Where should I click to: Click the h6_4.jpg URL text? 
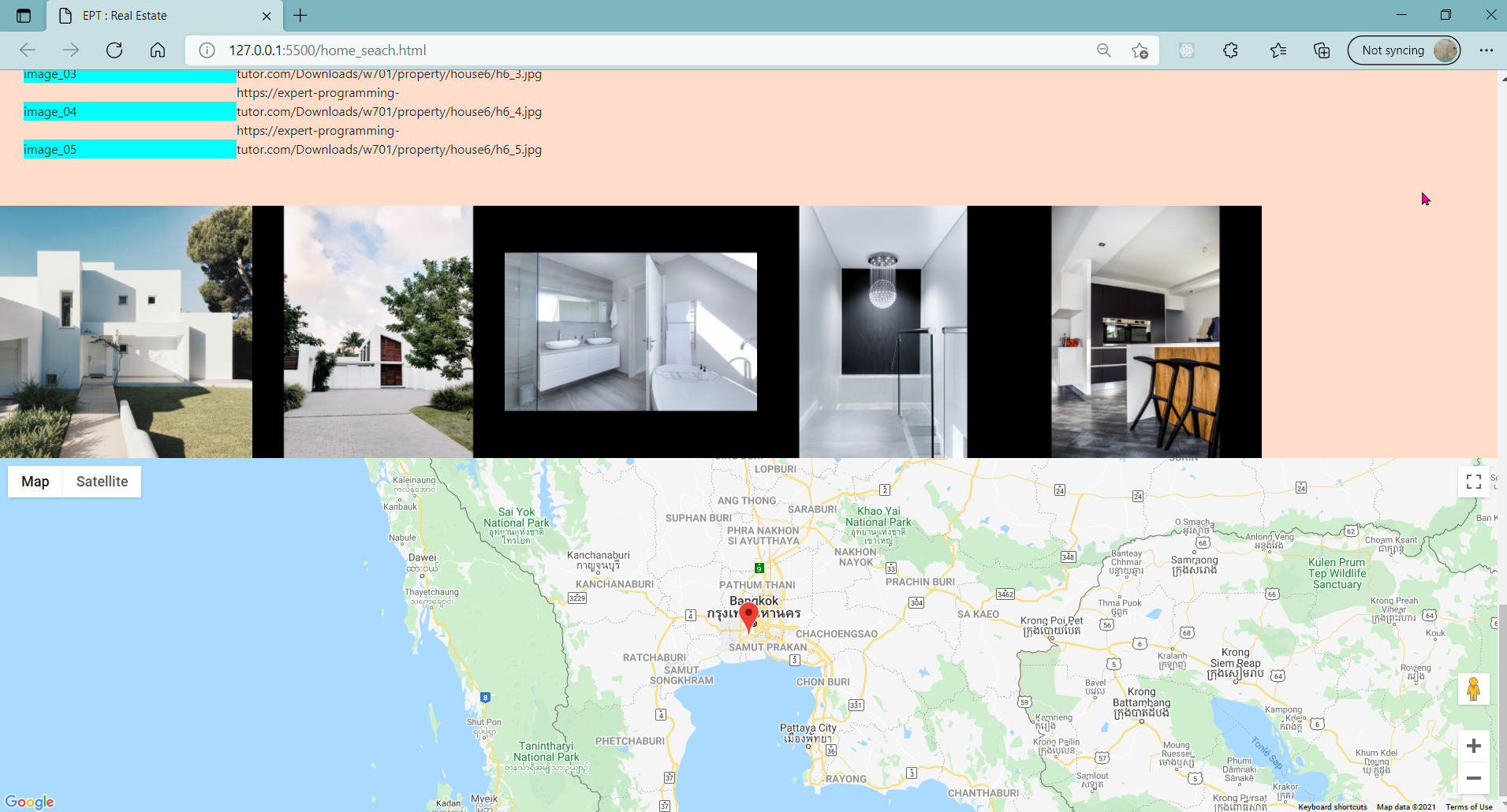pos(390,102)
